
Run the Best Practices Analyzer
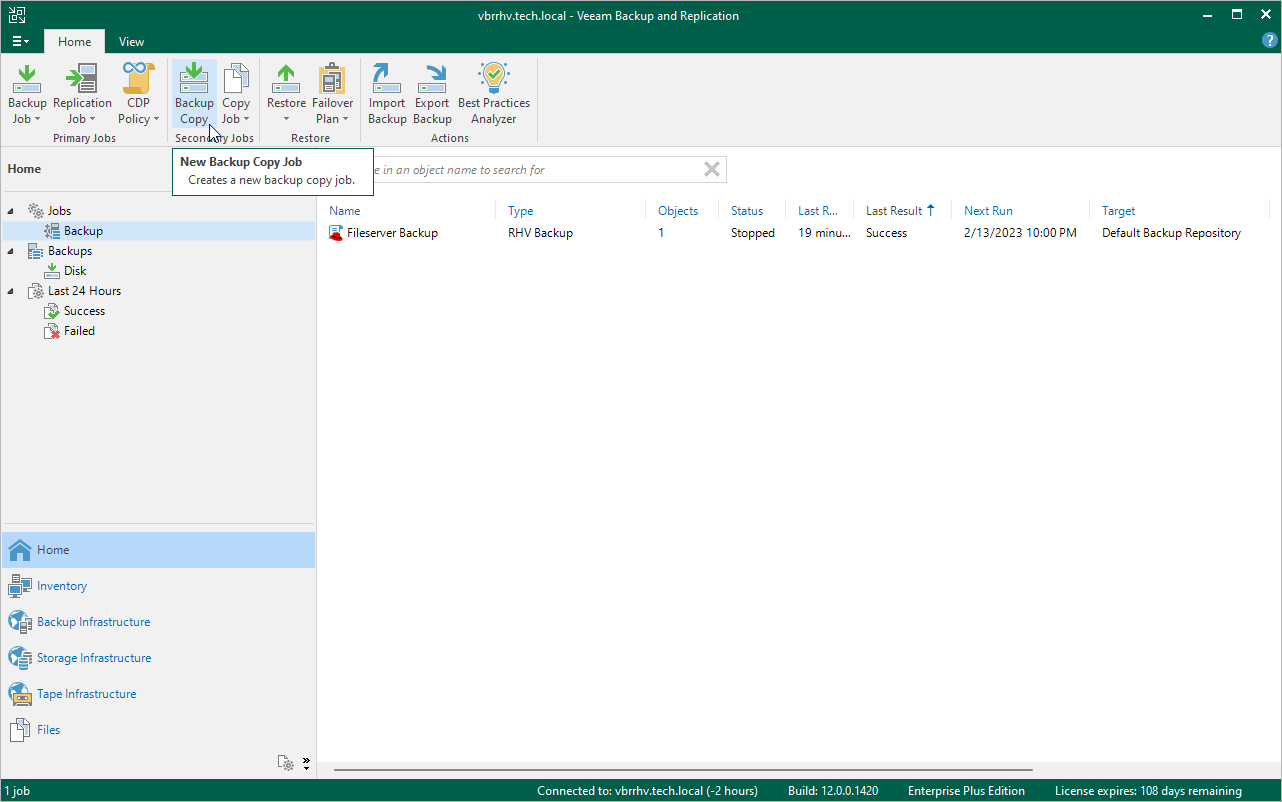494,94
